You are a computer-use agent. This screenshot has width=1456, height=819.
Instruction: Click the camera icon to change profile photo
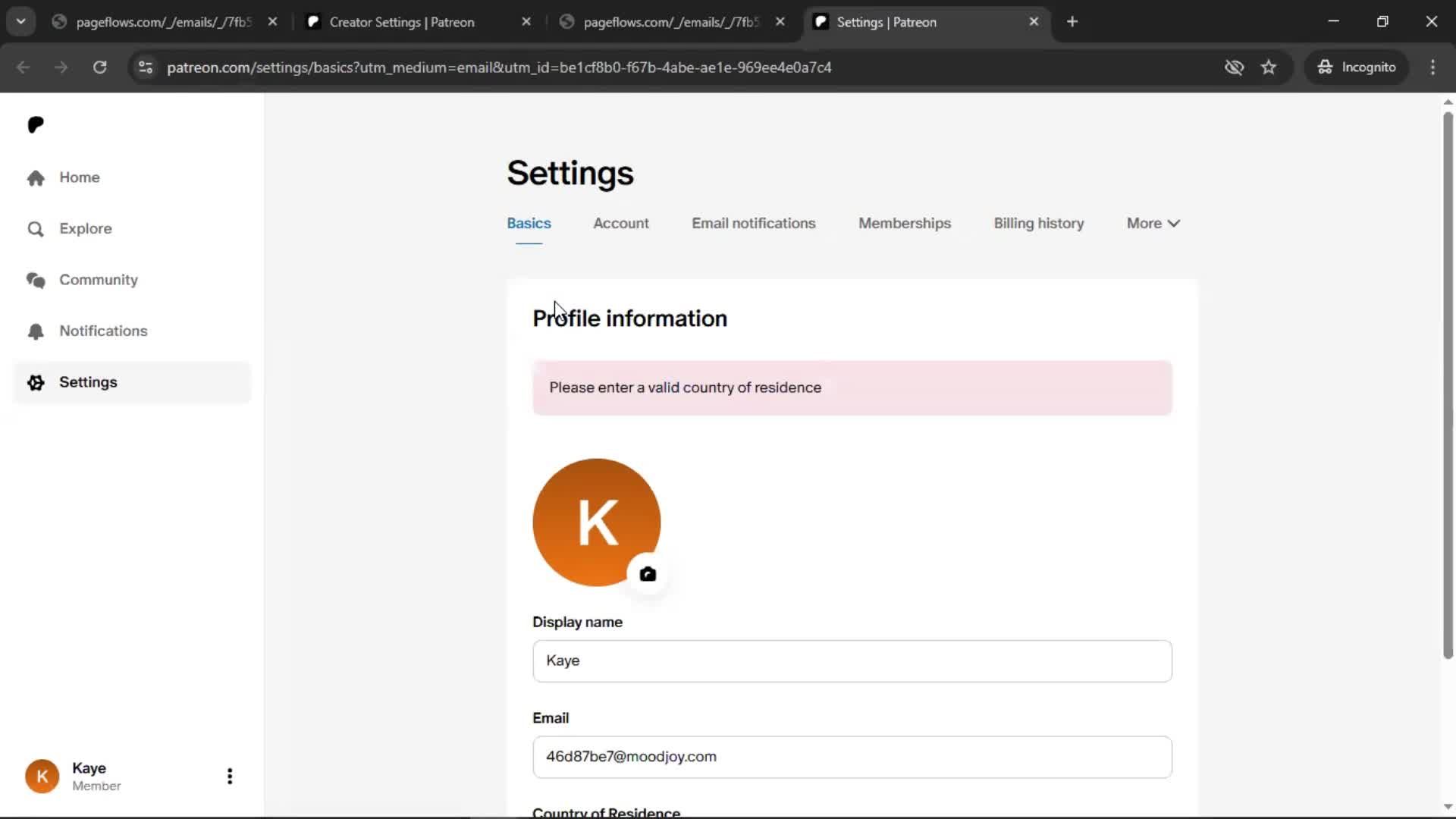(x=648, y=574)
